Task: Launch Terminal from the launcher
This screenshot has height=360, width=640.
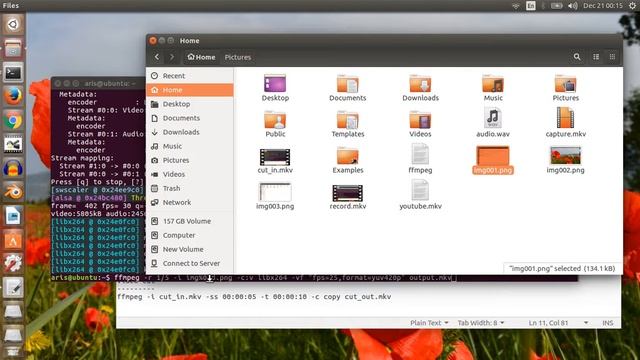Action: pyautogui.click(x=13, y=73)
